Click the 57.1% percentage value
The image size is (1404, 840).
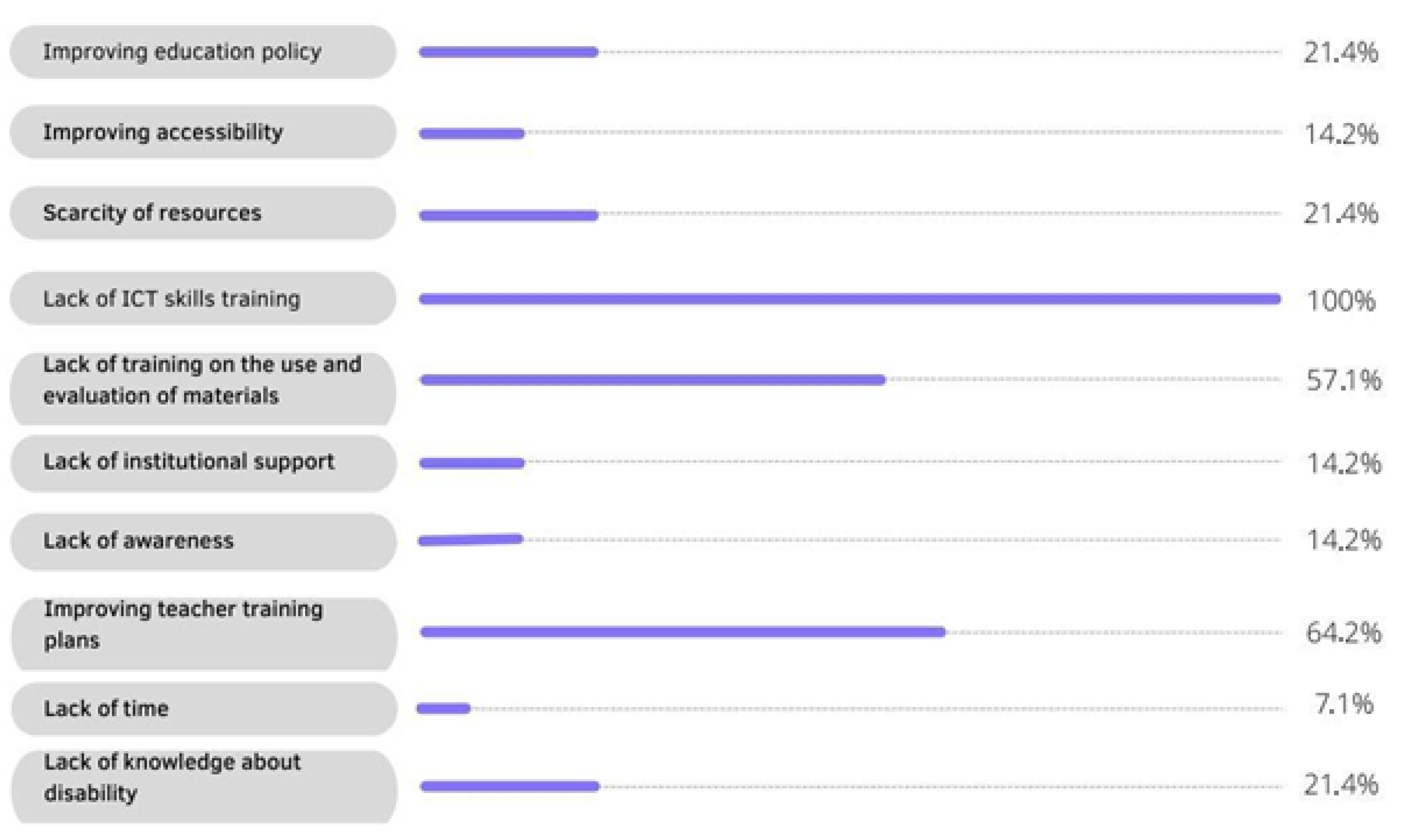[x=1343, y=380]
